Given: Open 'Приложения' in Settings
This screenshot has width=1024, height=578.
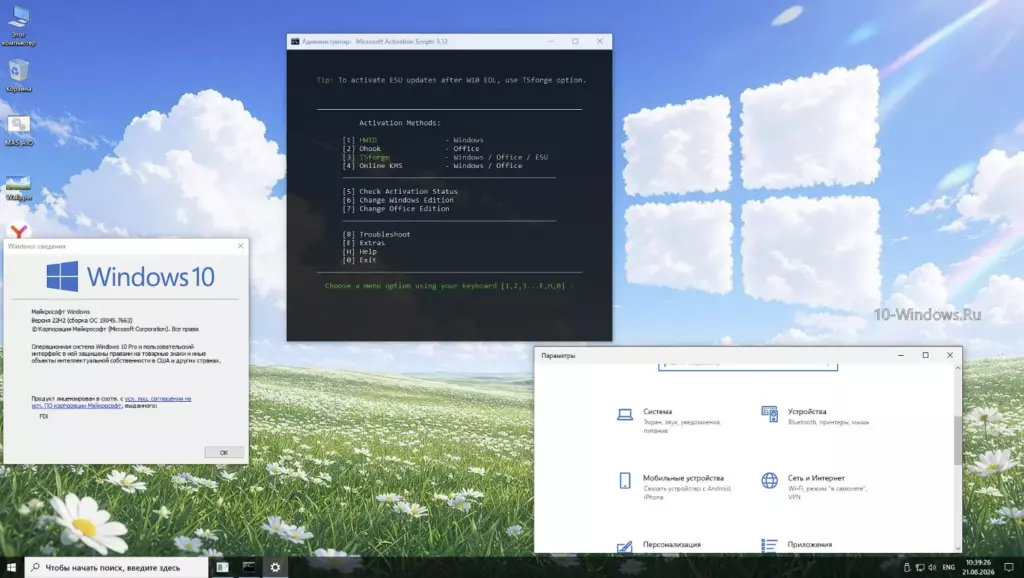Looking at the screenshot, I should tap(797, 545).
